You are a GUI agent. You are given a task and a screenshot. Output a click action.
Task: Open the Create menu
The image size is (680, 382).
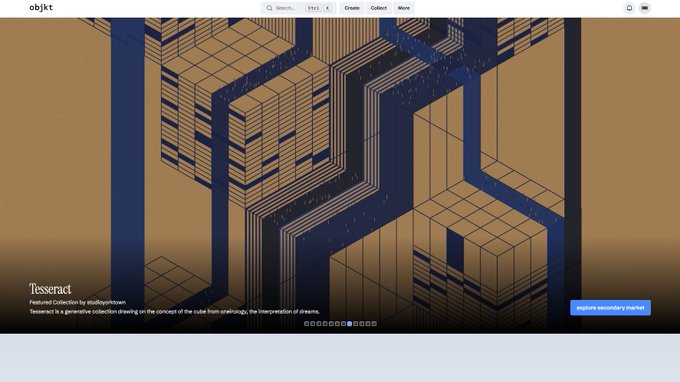352,8
